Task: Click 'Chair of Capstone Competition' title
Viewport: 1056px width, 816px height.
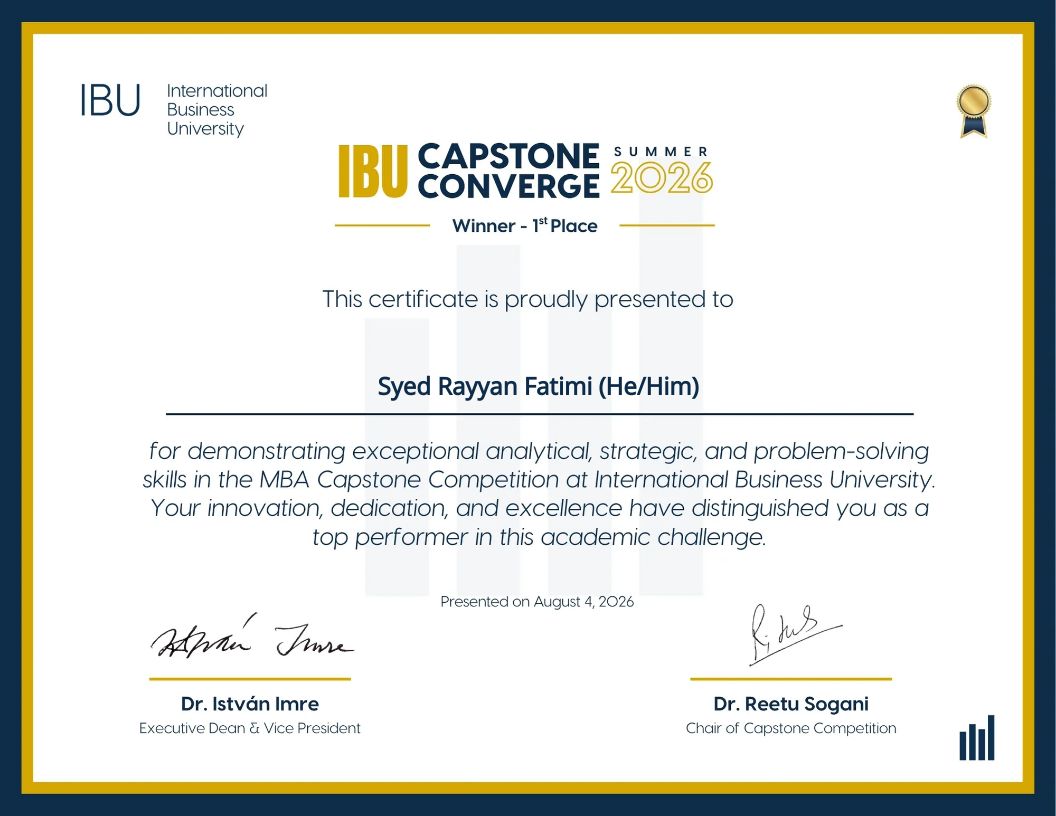Action: [791, 728]
